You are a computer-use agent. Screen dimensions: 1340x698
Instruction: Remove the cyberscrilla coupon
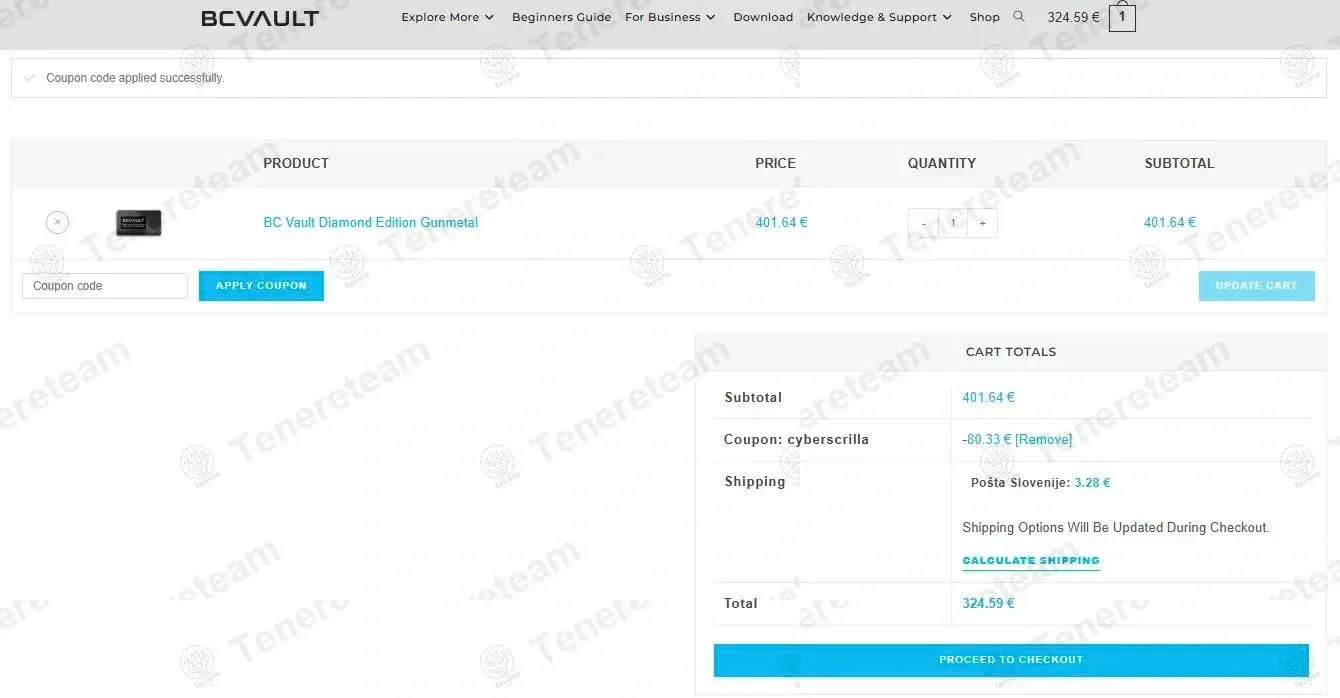[x=1043, y=439]
